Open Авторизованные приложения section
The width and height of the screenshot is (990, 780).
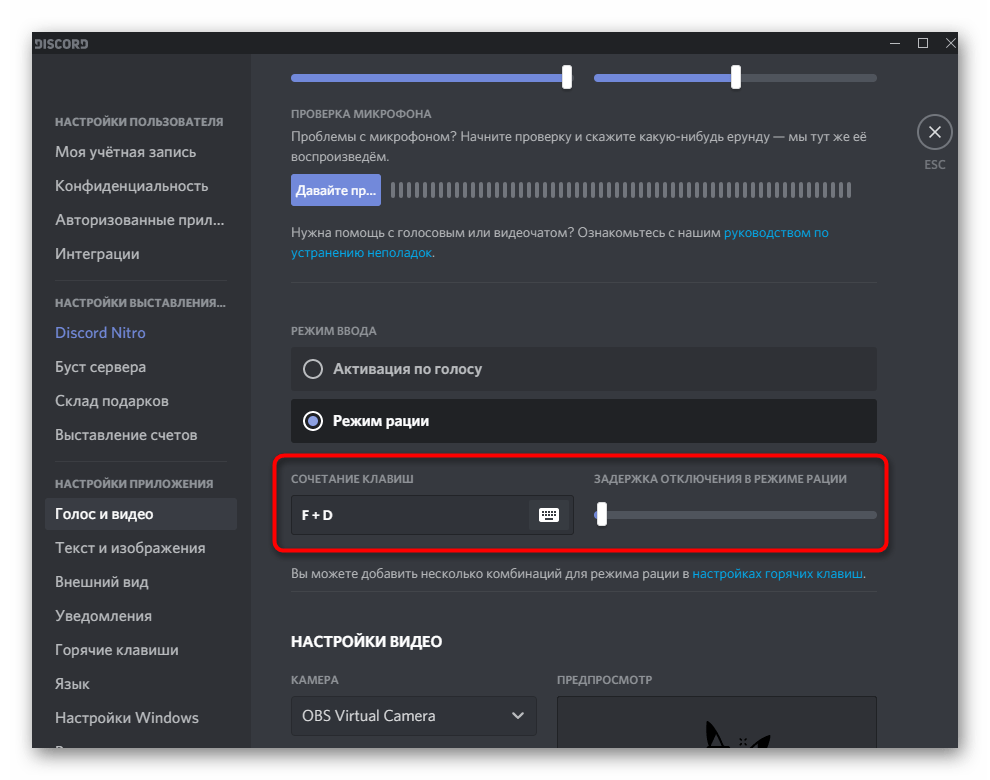pyautogui.click(x=140, y=220)
